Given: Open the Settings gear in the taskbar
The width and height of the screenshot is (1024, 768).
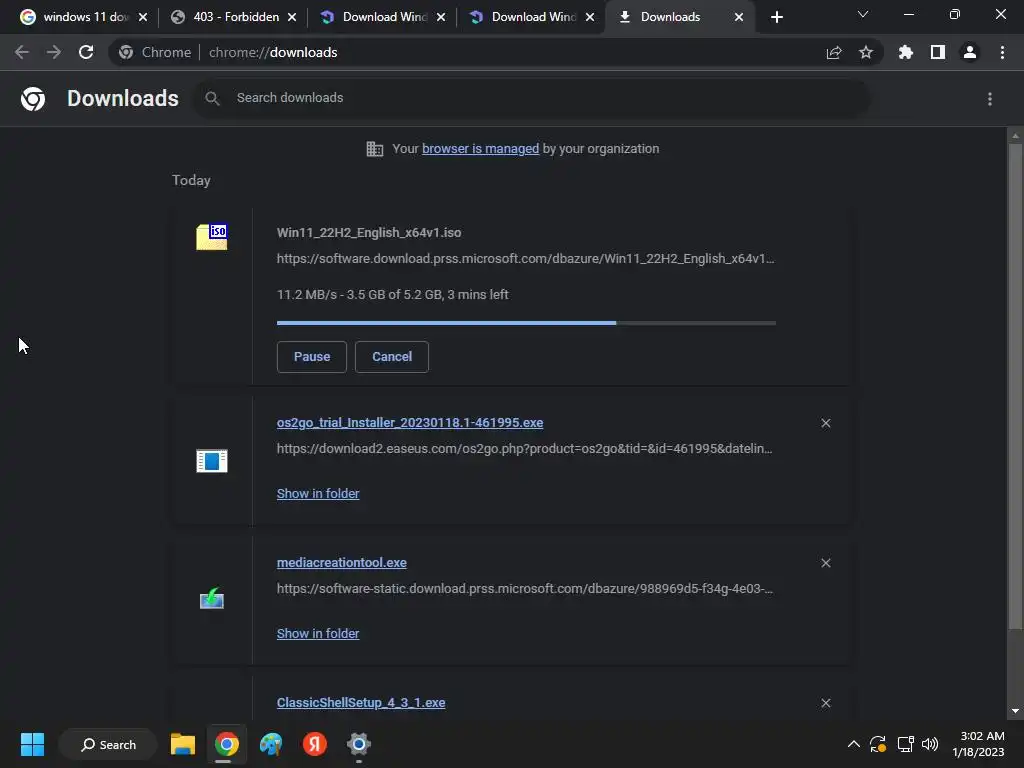Looking at the screenshot, I should 359,744.
